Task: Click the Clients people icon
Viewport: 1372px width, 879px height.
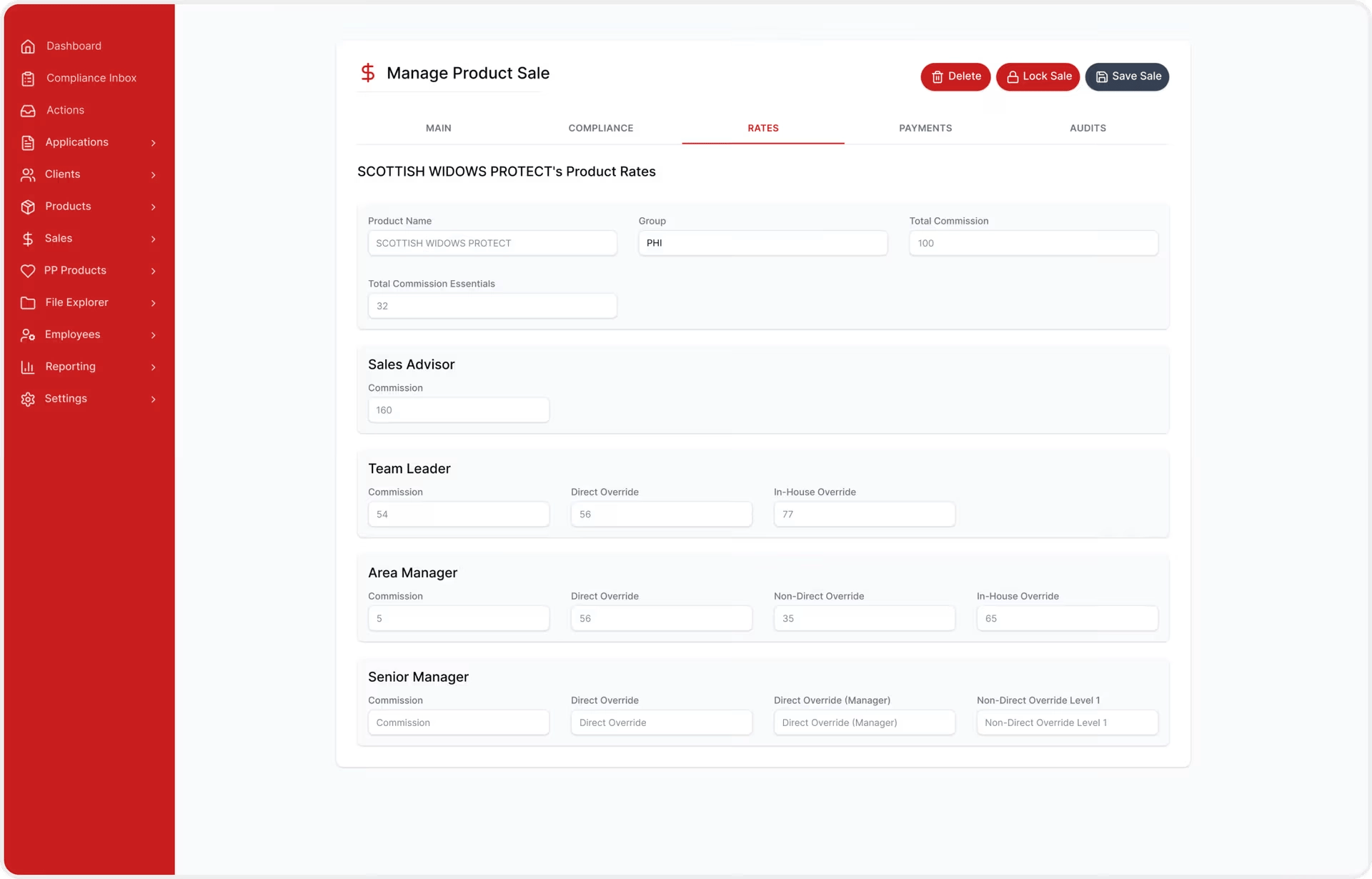Action: click(28, 175)
